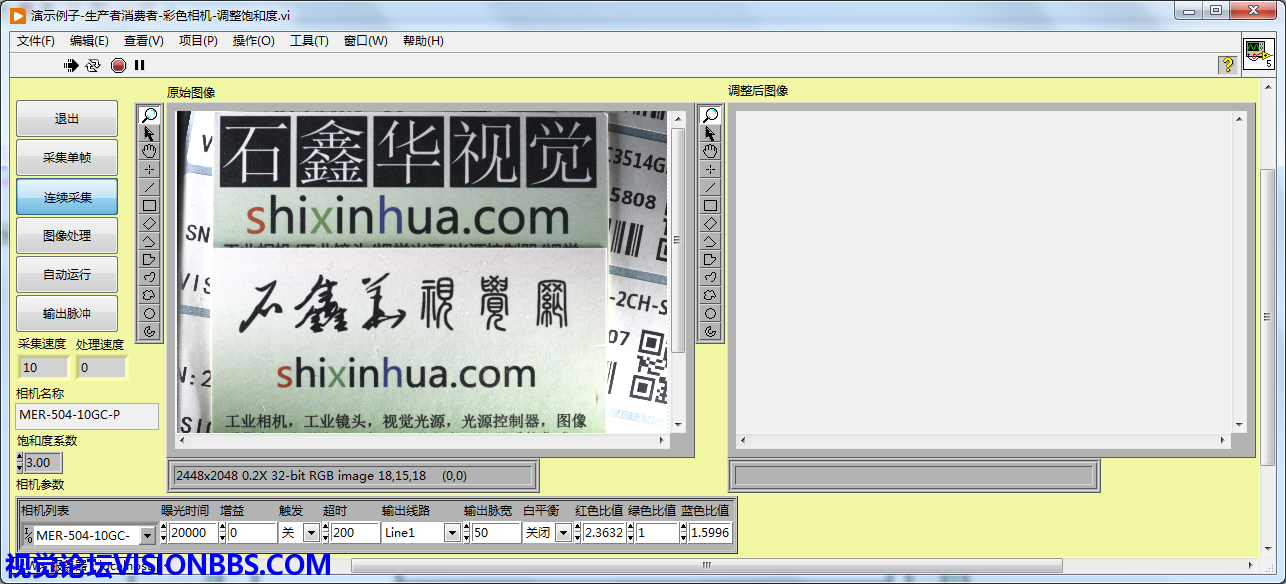The width and height of the screenshot is (1286, 584).
Task: Start 自动运行 with its button
Action: pos(67,275)
